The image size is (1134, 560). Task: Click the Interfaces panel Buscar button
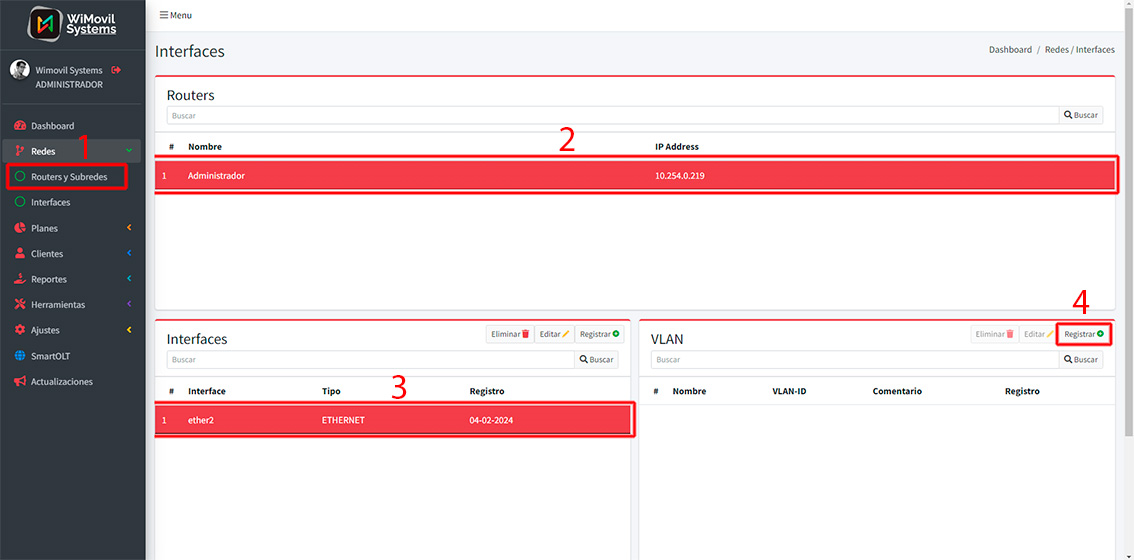(597, 360)
